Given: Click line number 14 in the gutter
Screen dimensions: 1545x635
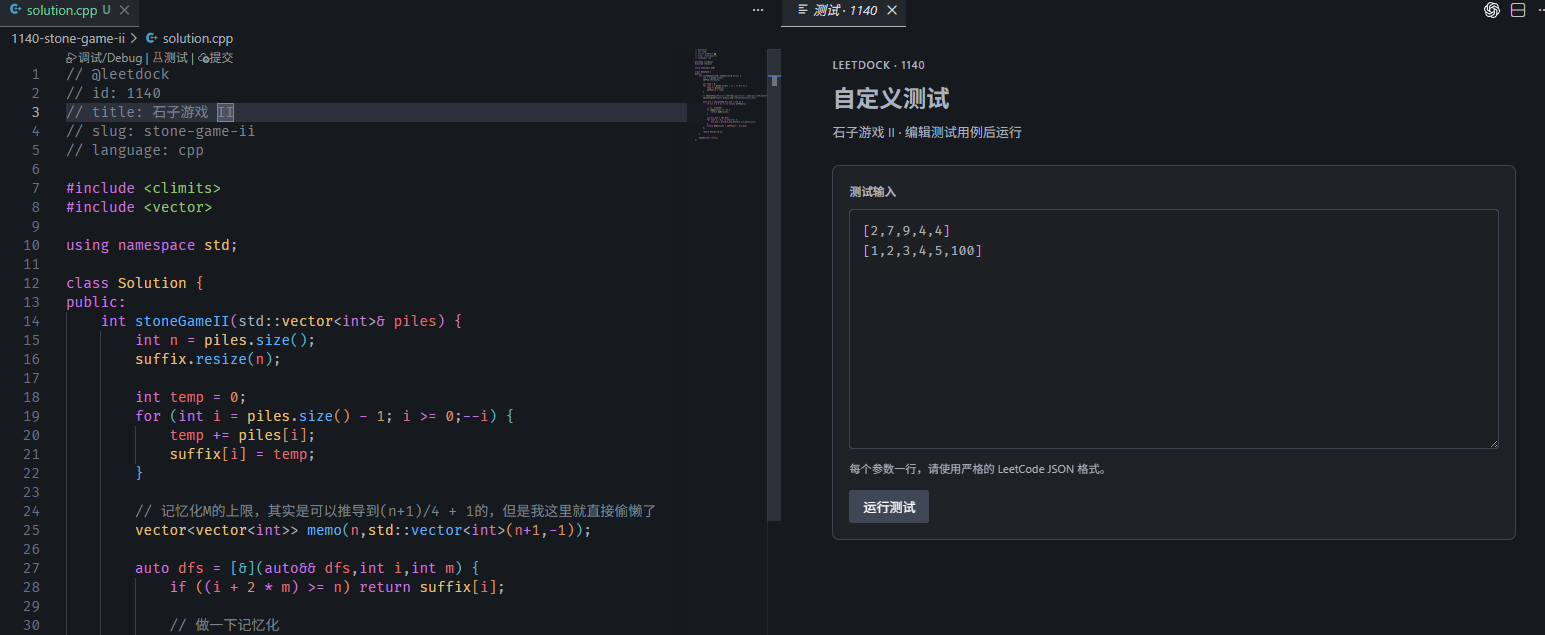Looking at the screenshot, I should point(31,321).
